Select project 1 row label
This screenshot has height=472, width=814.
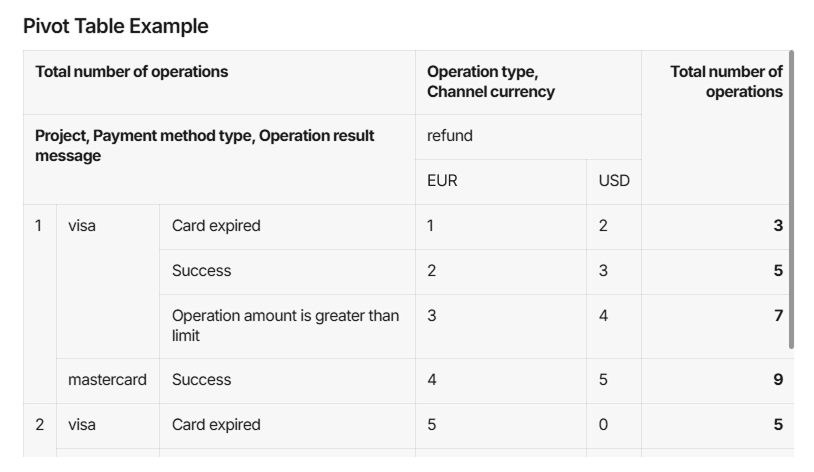(39, 304)
